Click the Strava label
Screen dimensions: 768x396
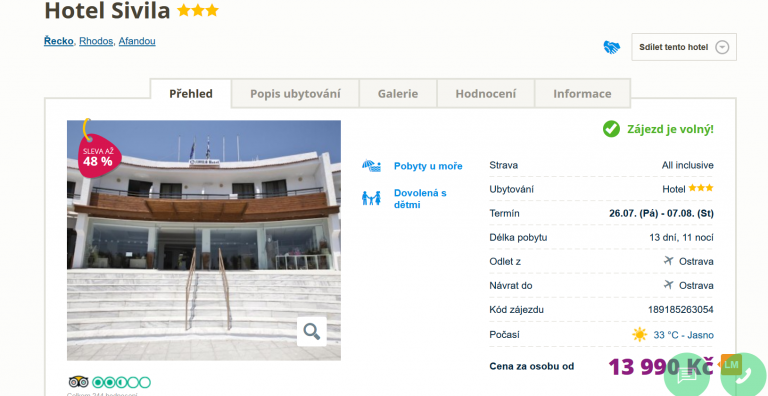click(504, 165)
